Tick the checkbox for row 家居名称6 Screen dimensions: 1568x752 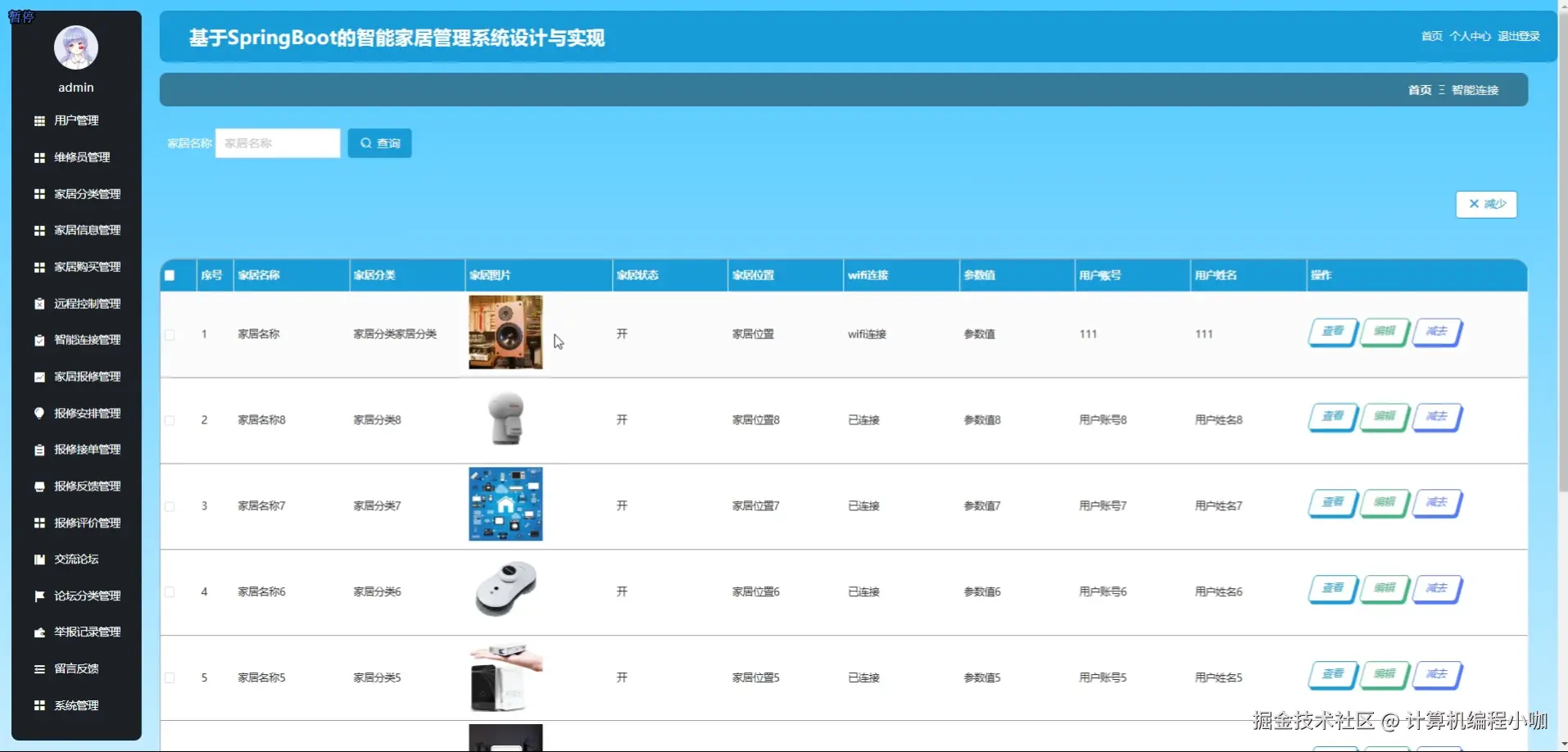(170, 591)
